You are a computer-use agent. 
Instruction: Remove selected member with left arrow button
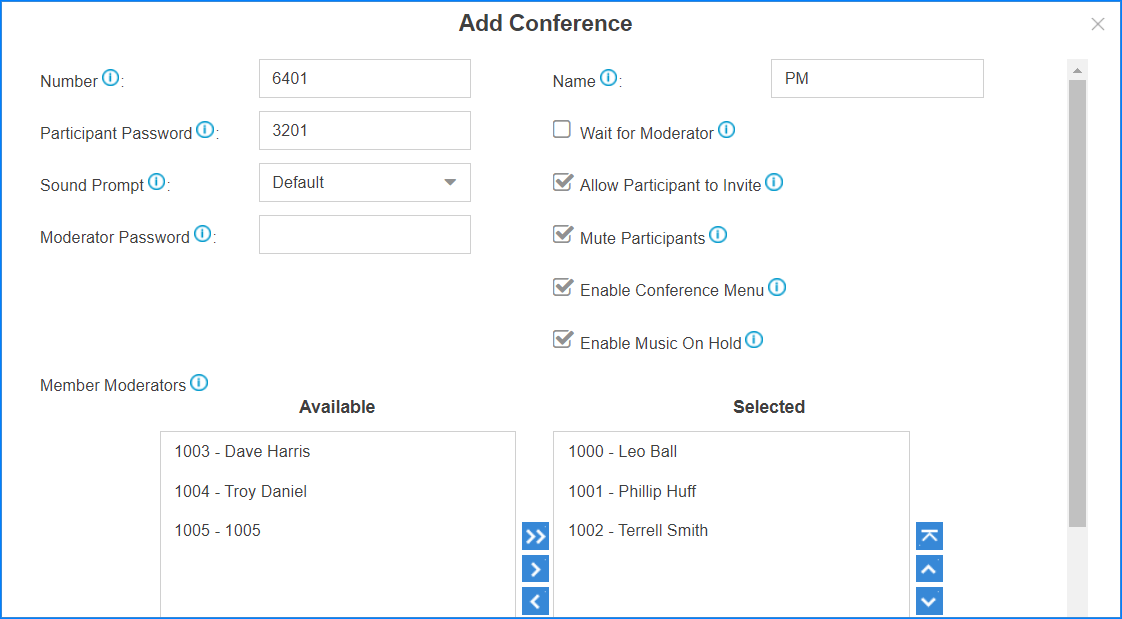pyautogui.click(x=535, y=601)
